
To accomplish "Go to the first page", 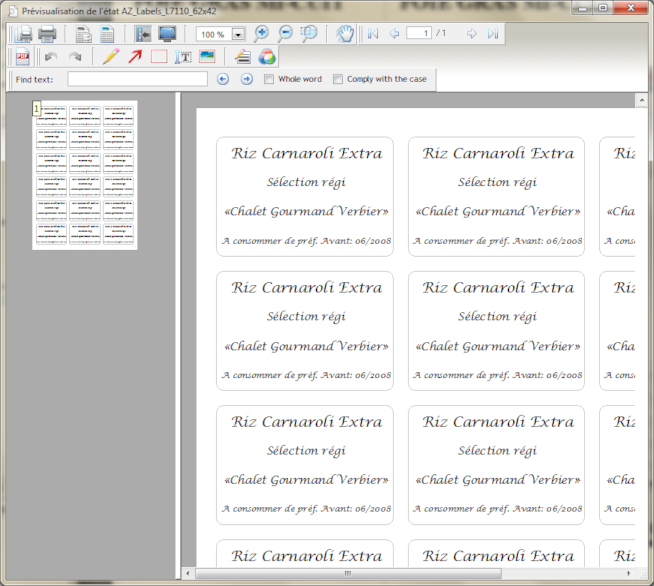I will (373, 33).
